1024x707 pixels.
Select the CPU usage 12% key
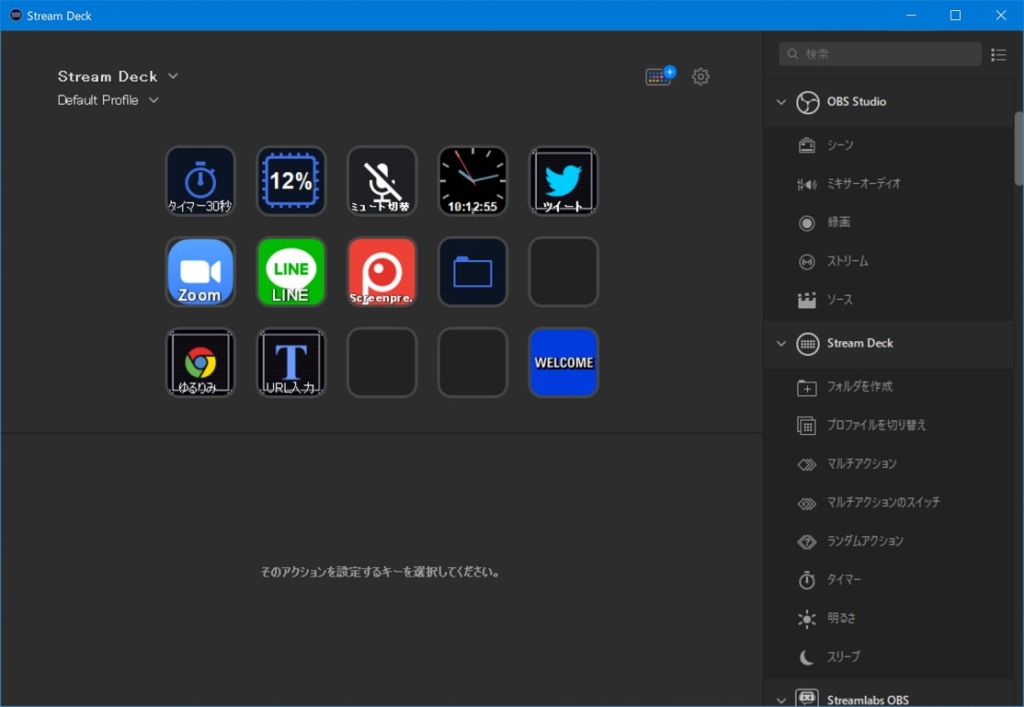pos(291,181)
